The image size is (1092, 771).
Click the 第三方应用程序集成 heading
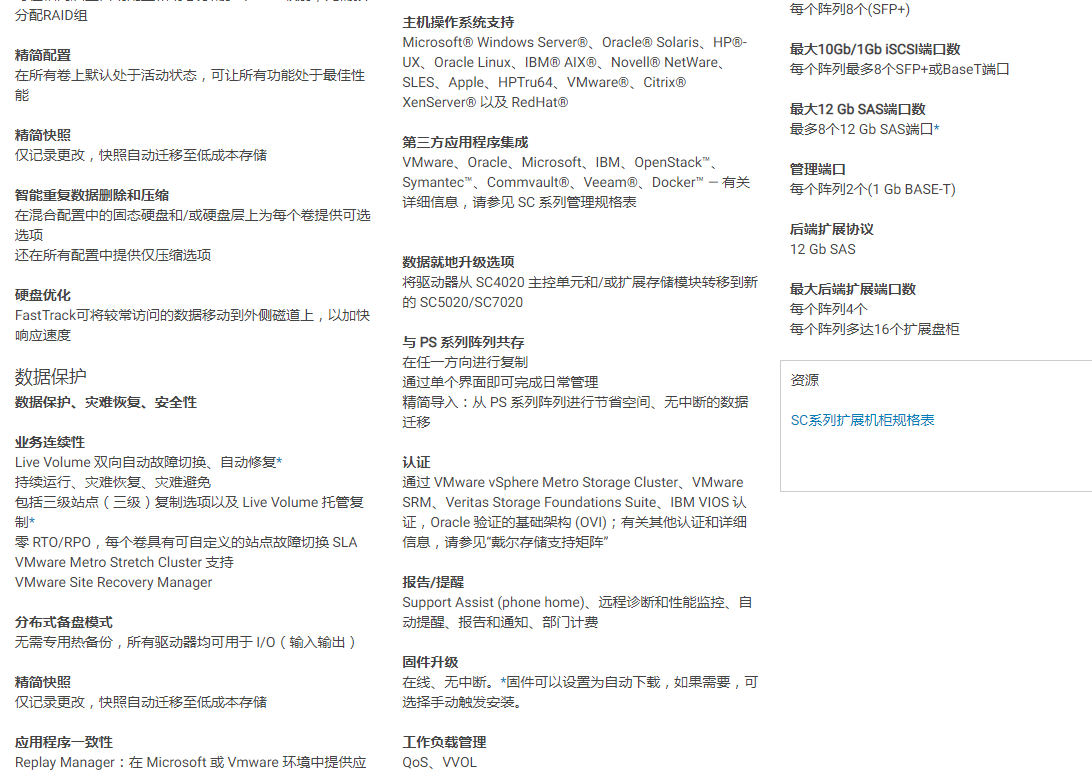(465, 142)
